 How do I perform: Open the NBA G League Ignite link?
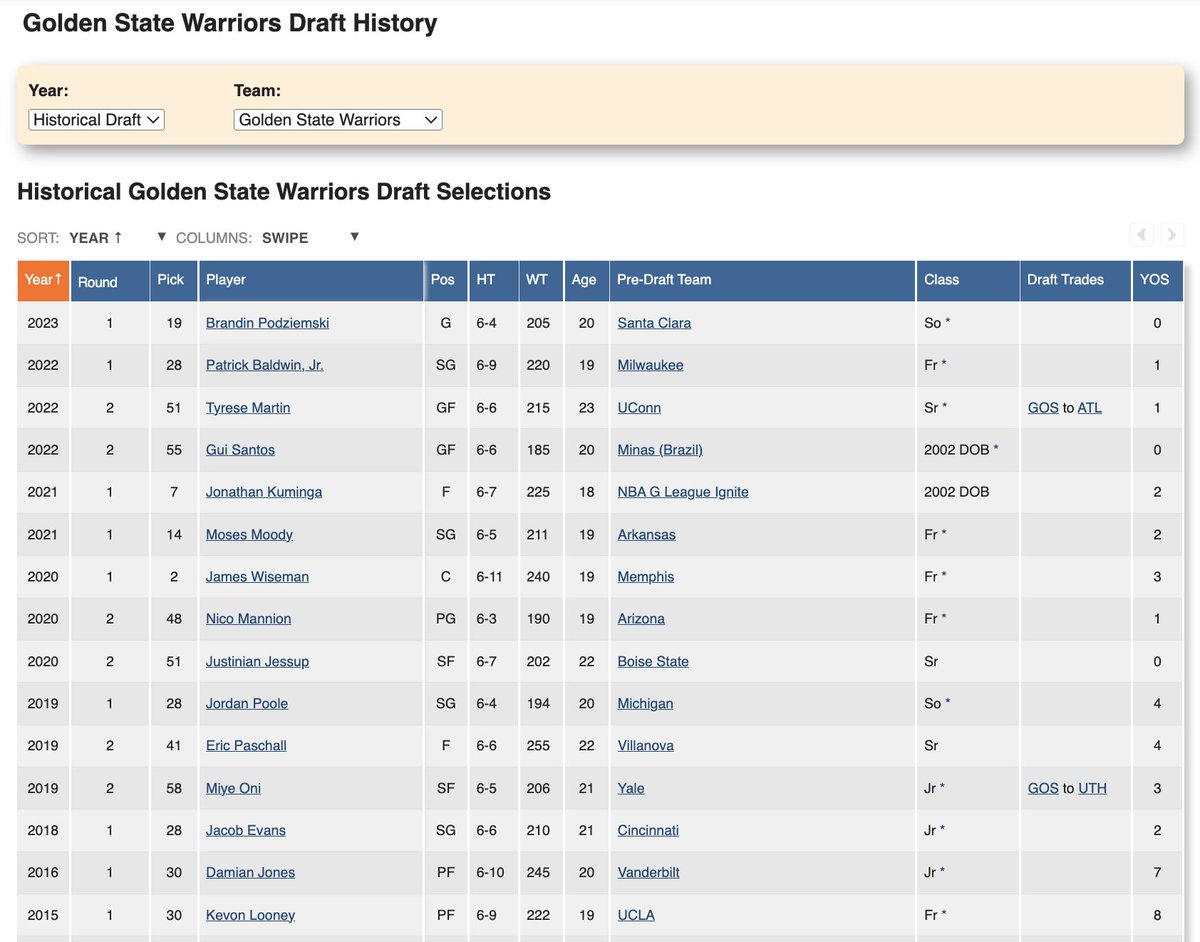[683, 492]
